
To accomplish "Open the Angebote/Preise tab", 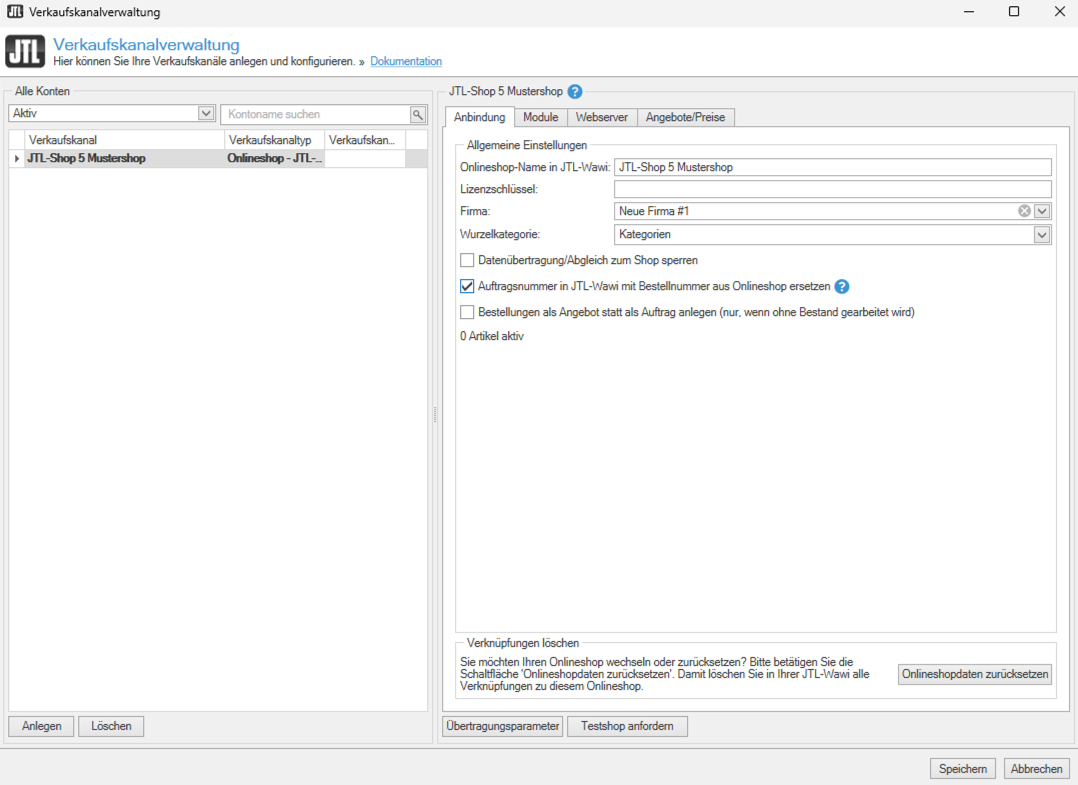I will click(685, 117).
